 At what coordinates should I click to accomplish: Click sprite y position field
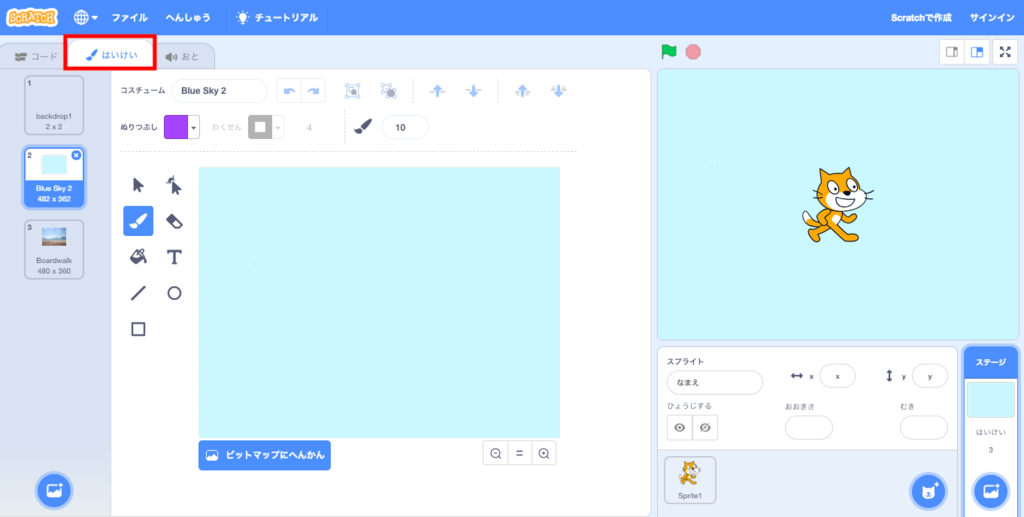930,376
